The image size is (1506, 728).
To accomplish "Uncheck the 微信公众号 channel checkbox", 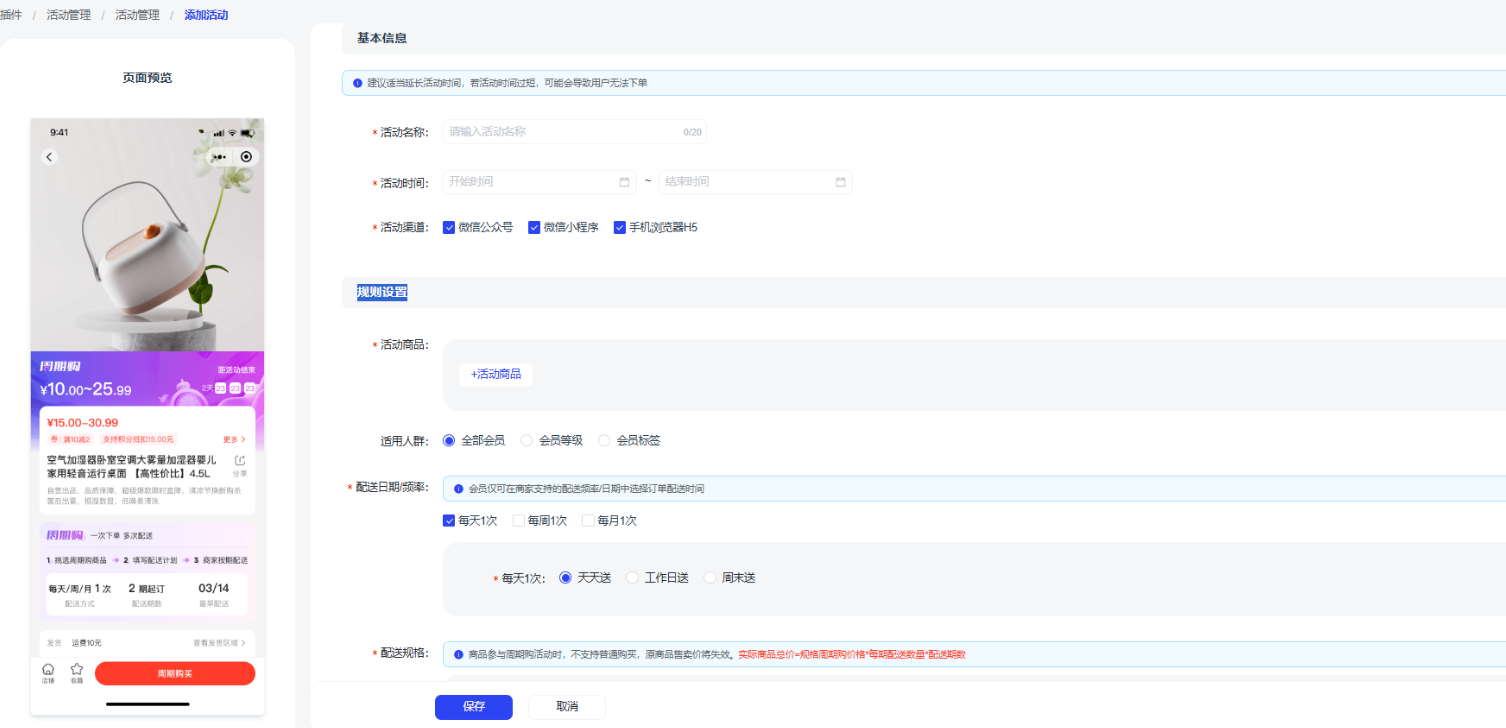I will click(449, 227).
